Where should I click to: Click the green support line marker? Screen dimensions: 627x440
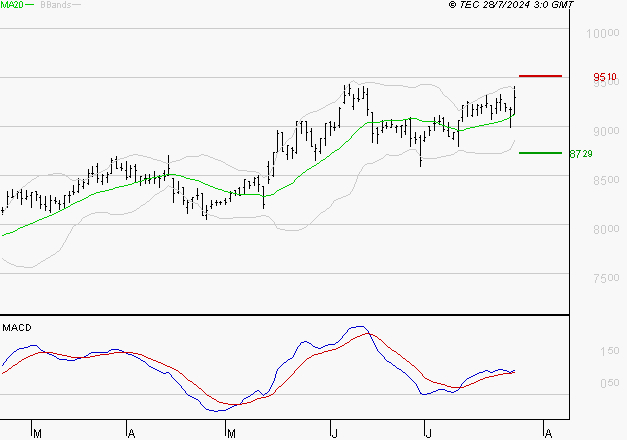[x=540, y=153]
